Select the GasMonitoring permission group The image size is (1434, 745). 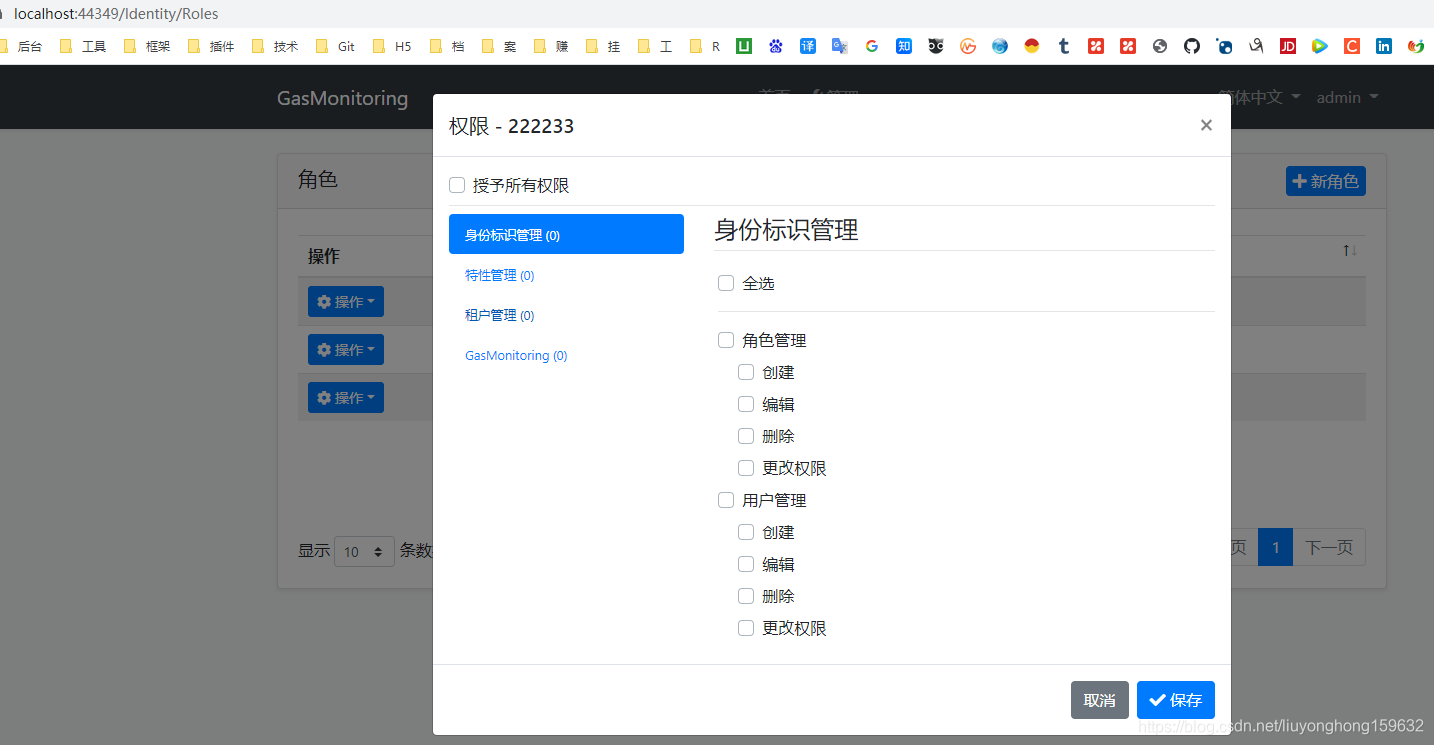click(x=516, y=355)
